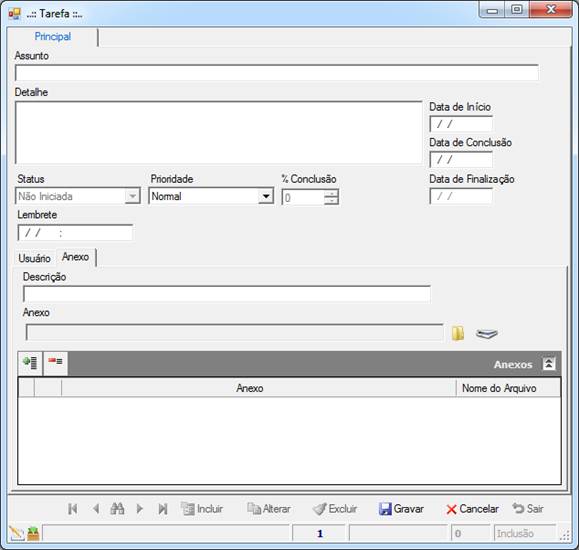Screen dimensions: 579x550
Task: Go to next record
Action: pyautogui.click(x=140, y=509)
